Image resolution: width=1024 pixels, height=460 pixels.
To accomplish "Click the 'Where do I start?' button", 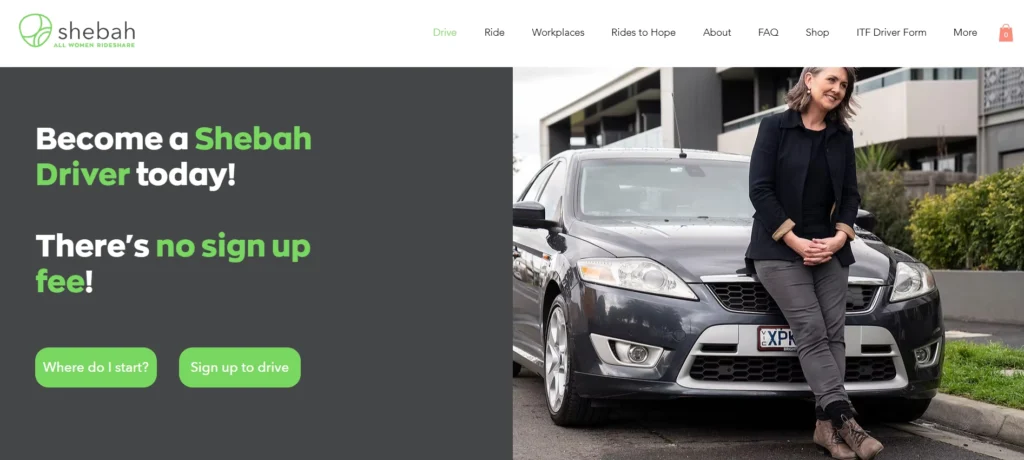I will tap(96, 367).
